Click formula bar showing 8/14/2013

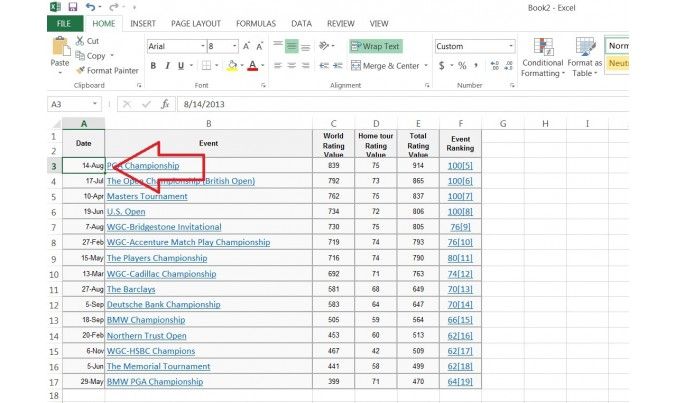[402, 104]
